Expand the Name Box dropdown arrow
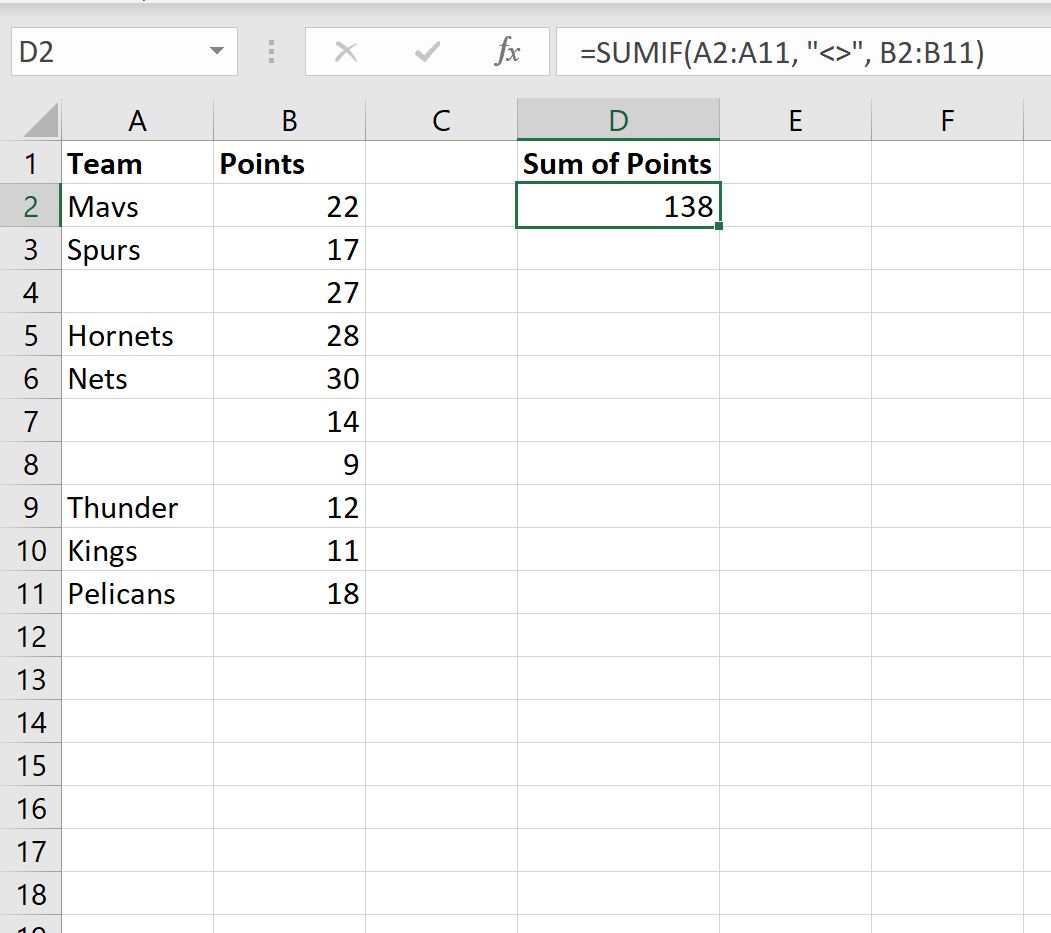 pos(217,52)
